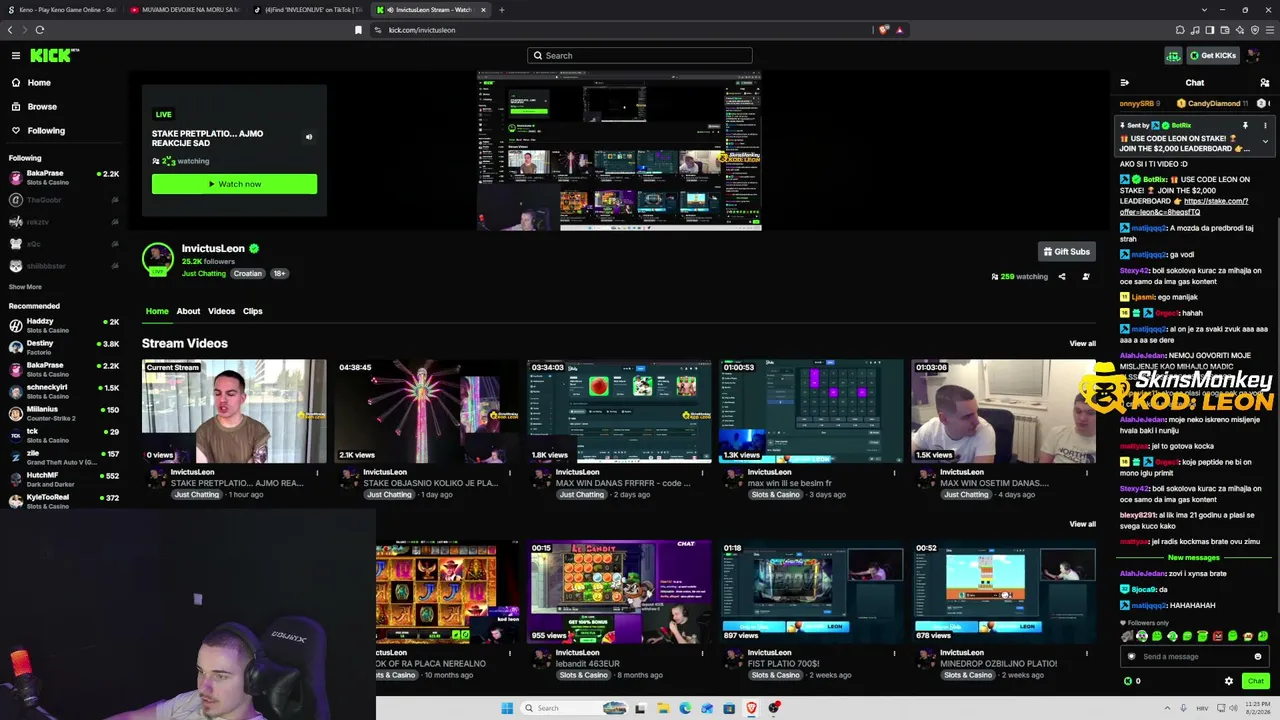Open the chat users list icon
1280x720 pixels.
[x=1265, y=83]
